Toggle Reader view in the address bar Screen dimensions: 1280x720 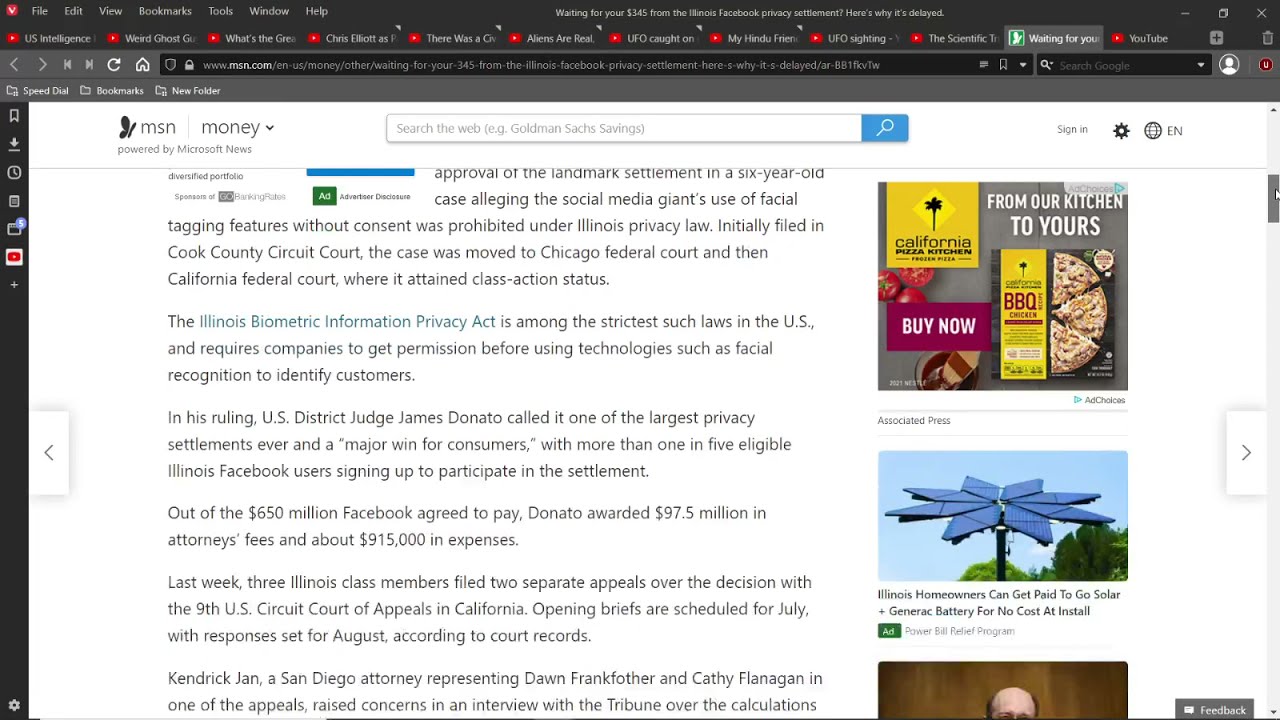pos(983,65)
